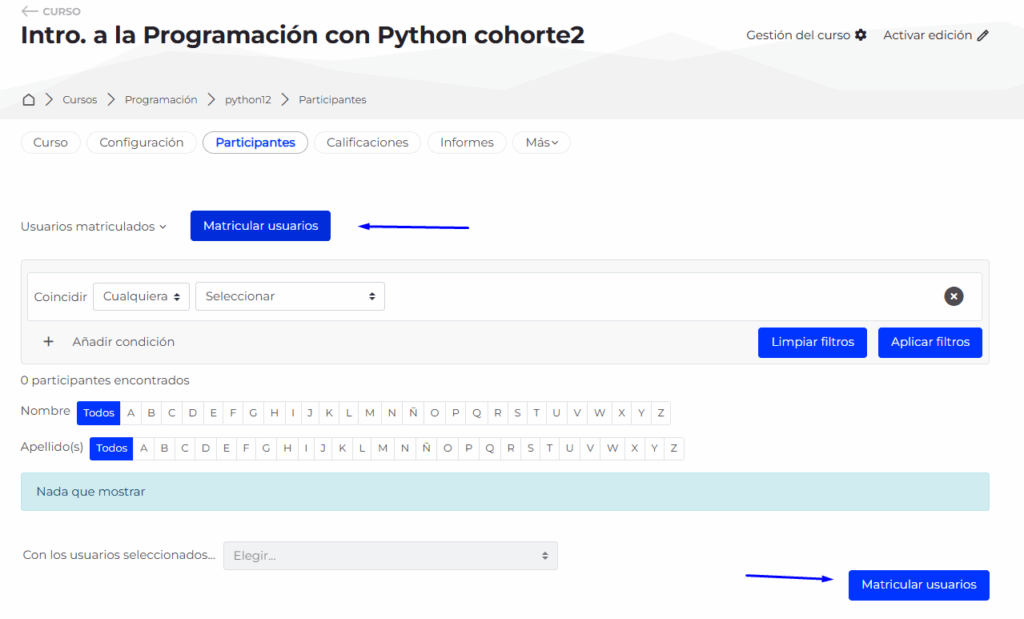Screen dimensions: 1024x619
Task: Click the top Matricular usuarios button
Action: (x=260, y=226)
